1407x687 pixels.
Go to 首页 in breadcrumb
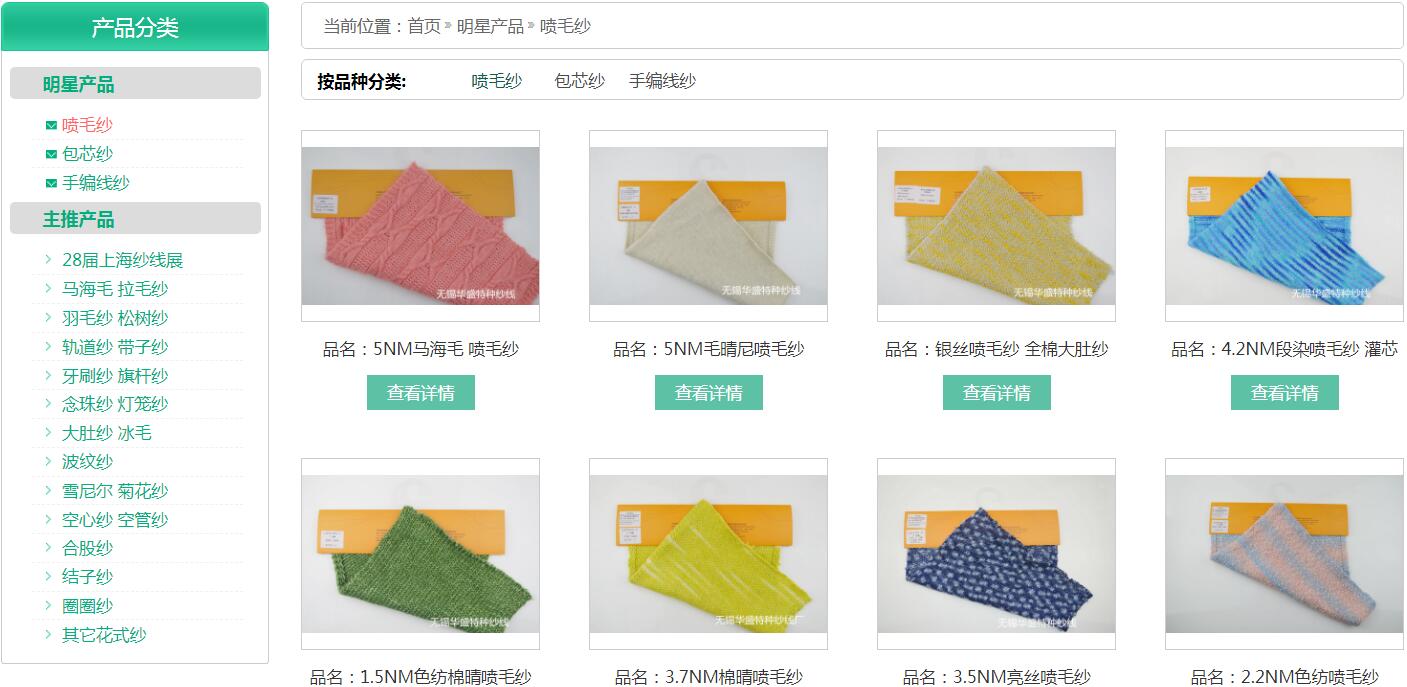click(424, 26)
